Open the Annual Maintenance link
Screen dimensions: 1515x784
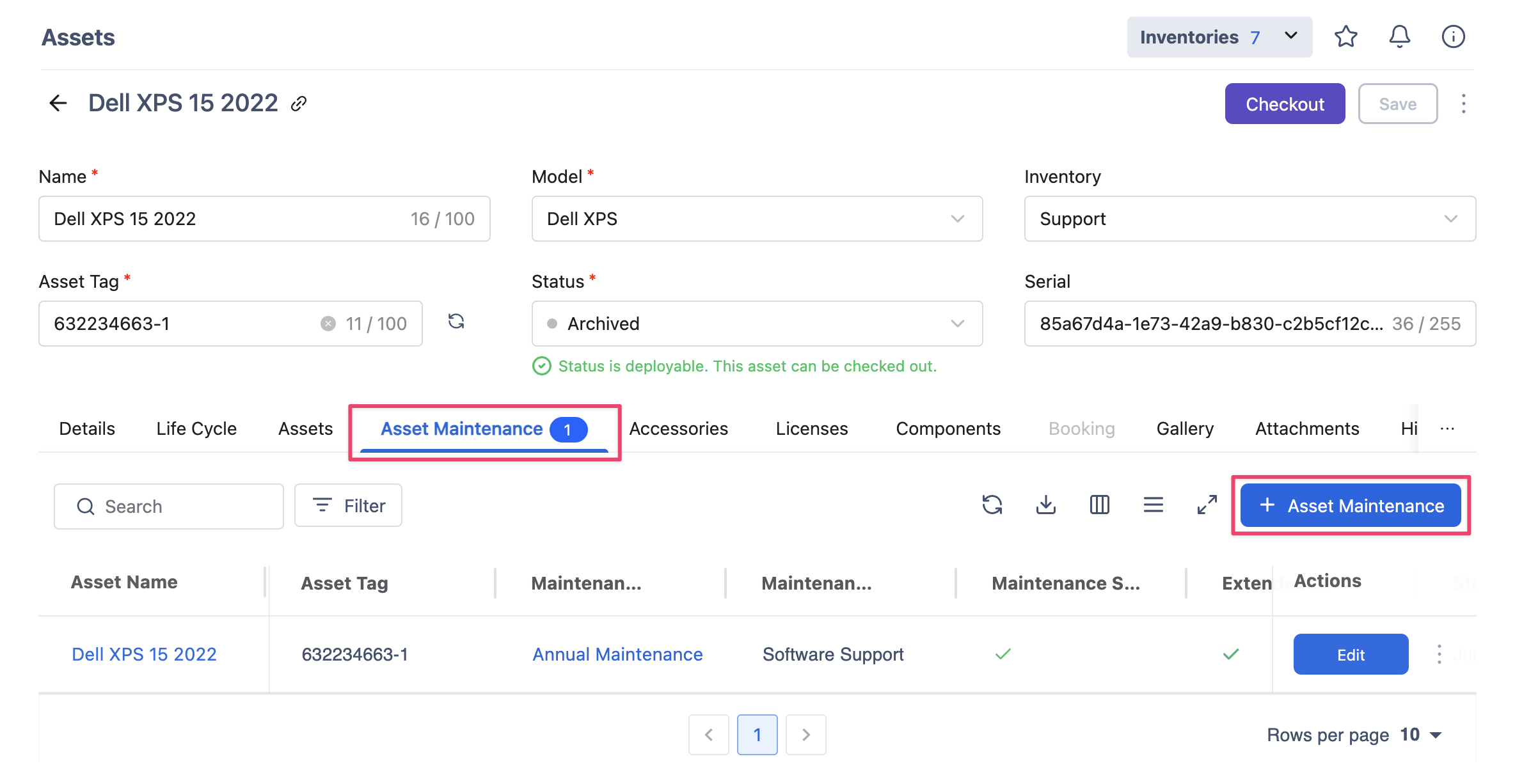coord(617,654)
